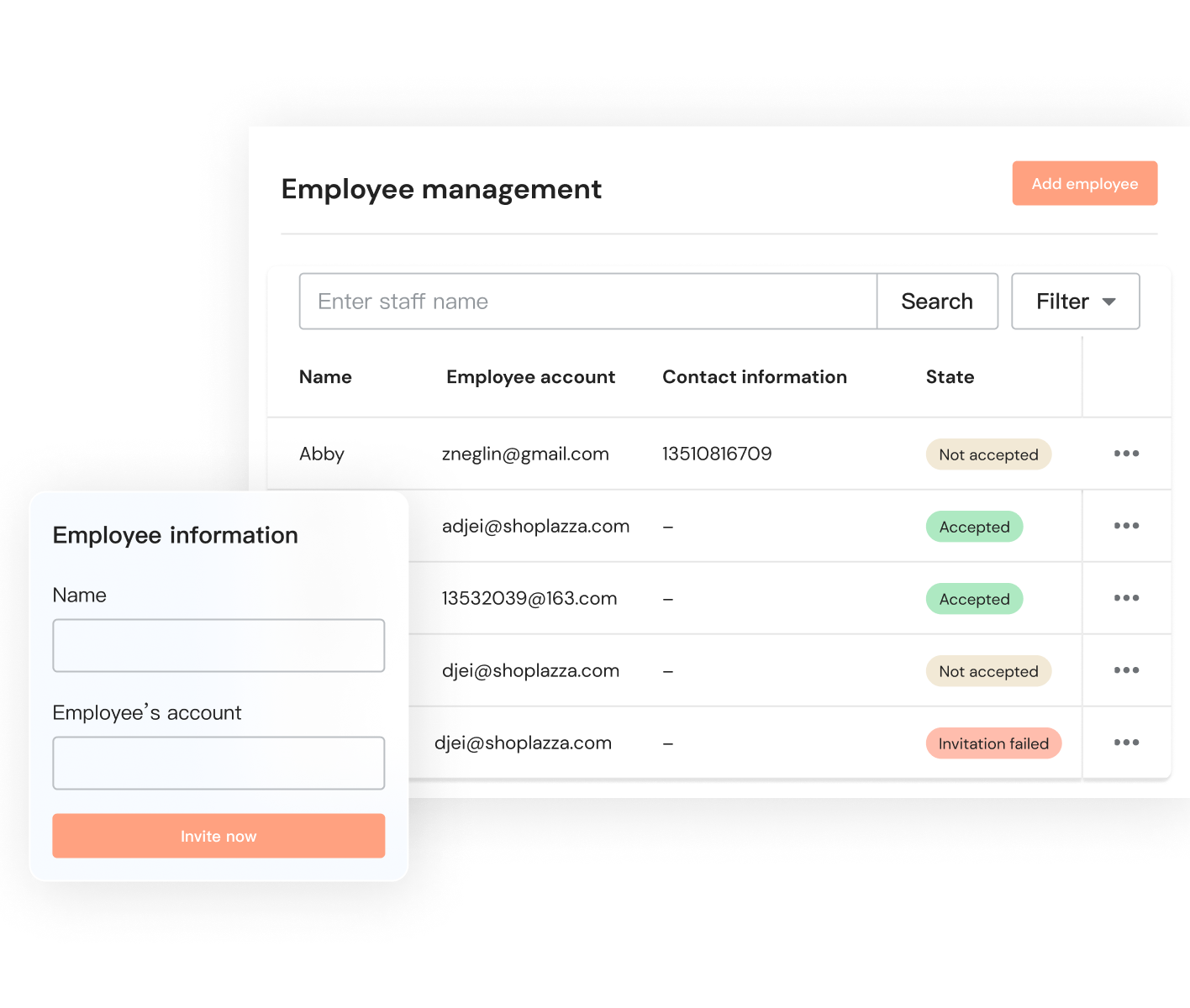The height and width of the screenshot is (1008, 1190).
Task: Click the Employee account column header
Action: pyautogui.click(x=530, y=377)
